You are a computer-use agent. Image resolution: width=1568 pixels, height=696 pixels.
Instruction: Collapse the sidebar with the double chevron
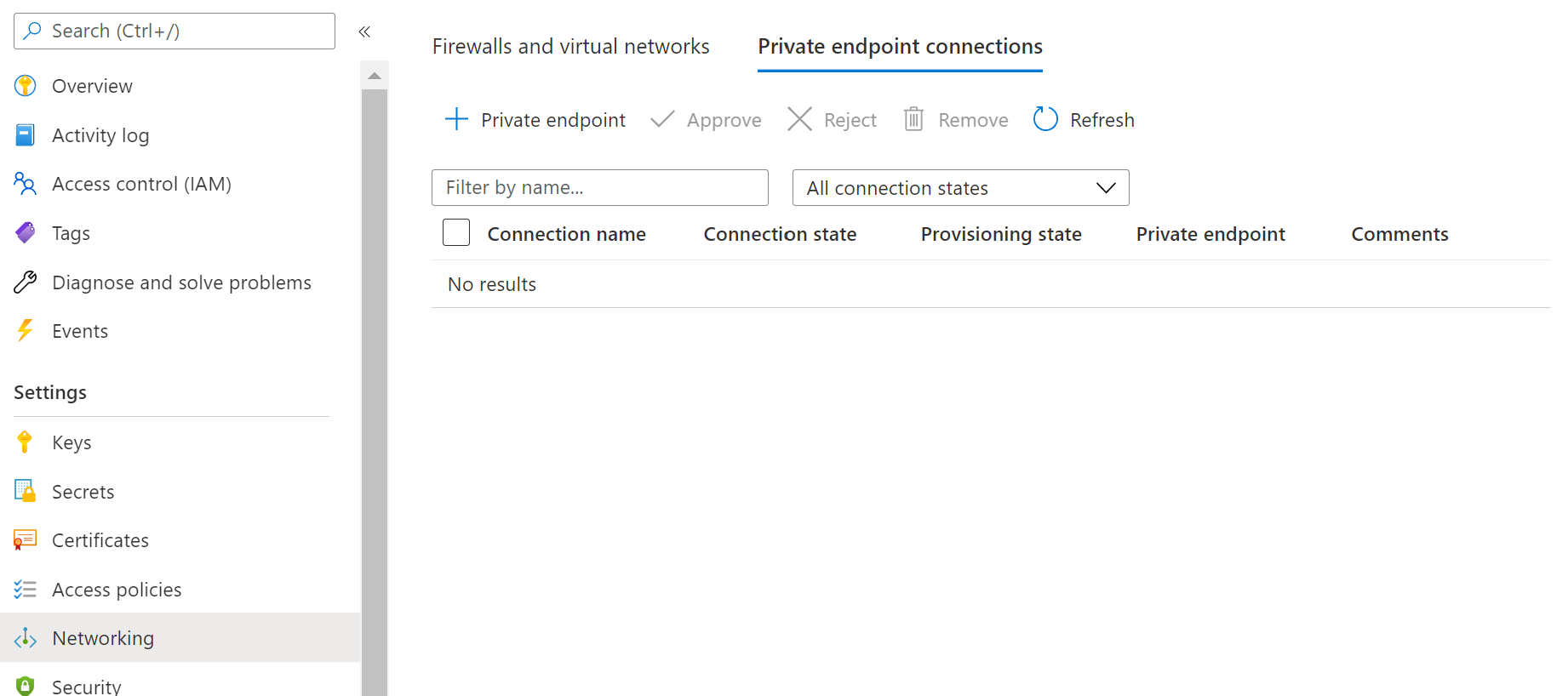coord(364,31)
